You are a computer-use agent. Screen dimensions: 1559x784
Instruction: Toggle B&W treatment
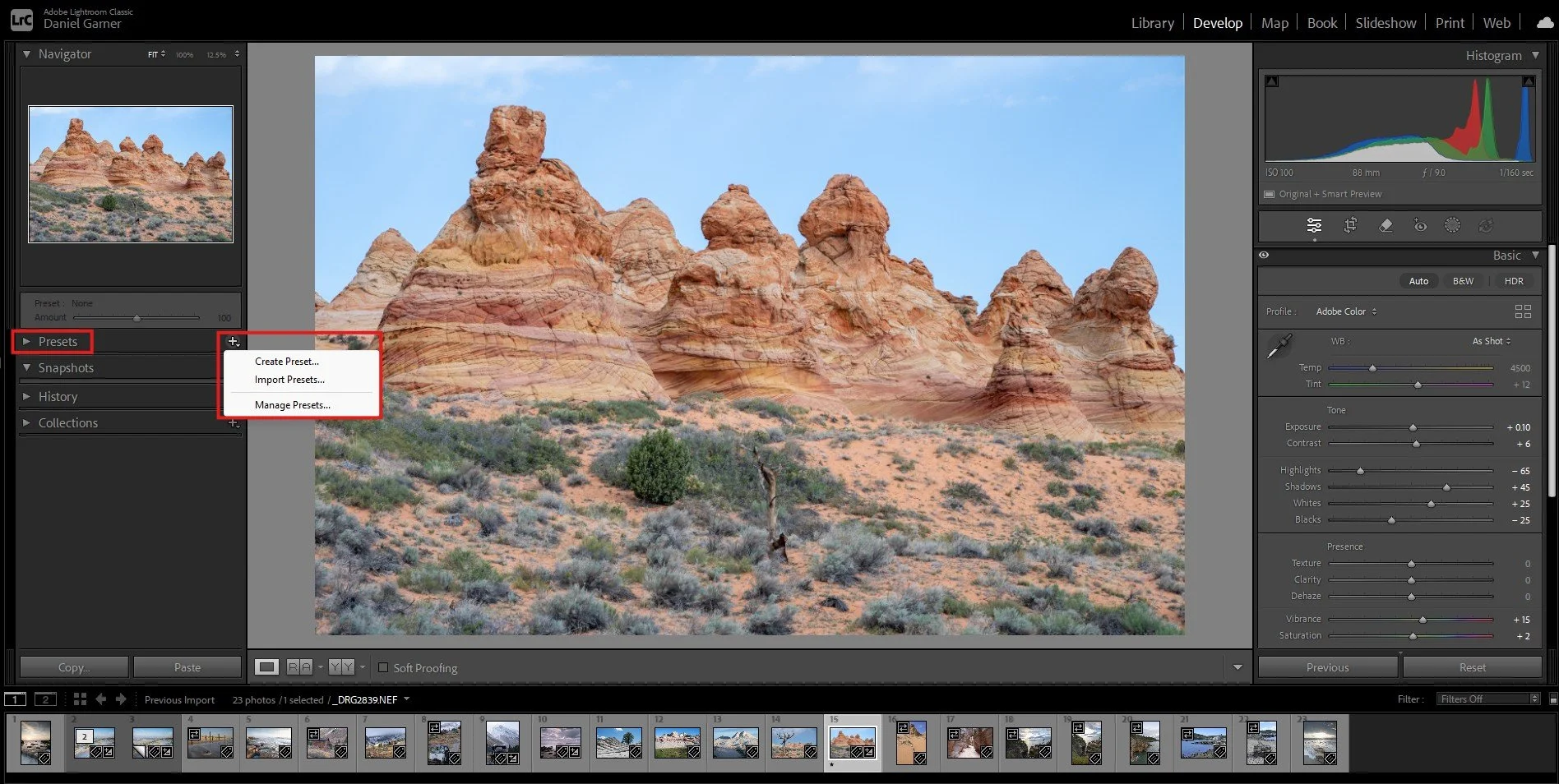pyautogui.click(x=1463, y=281)
